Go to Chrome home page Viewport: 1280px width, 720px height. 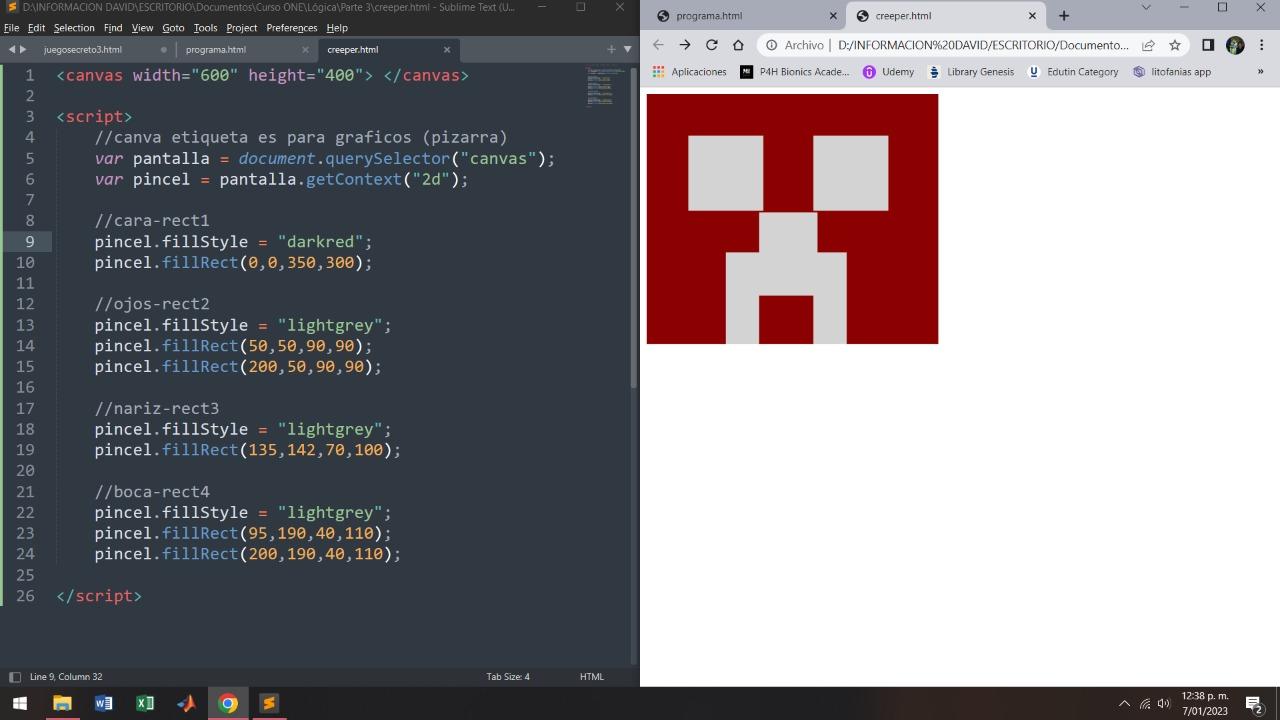click(738, 45)
